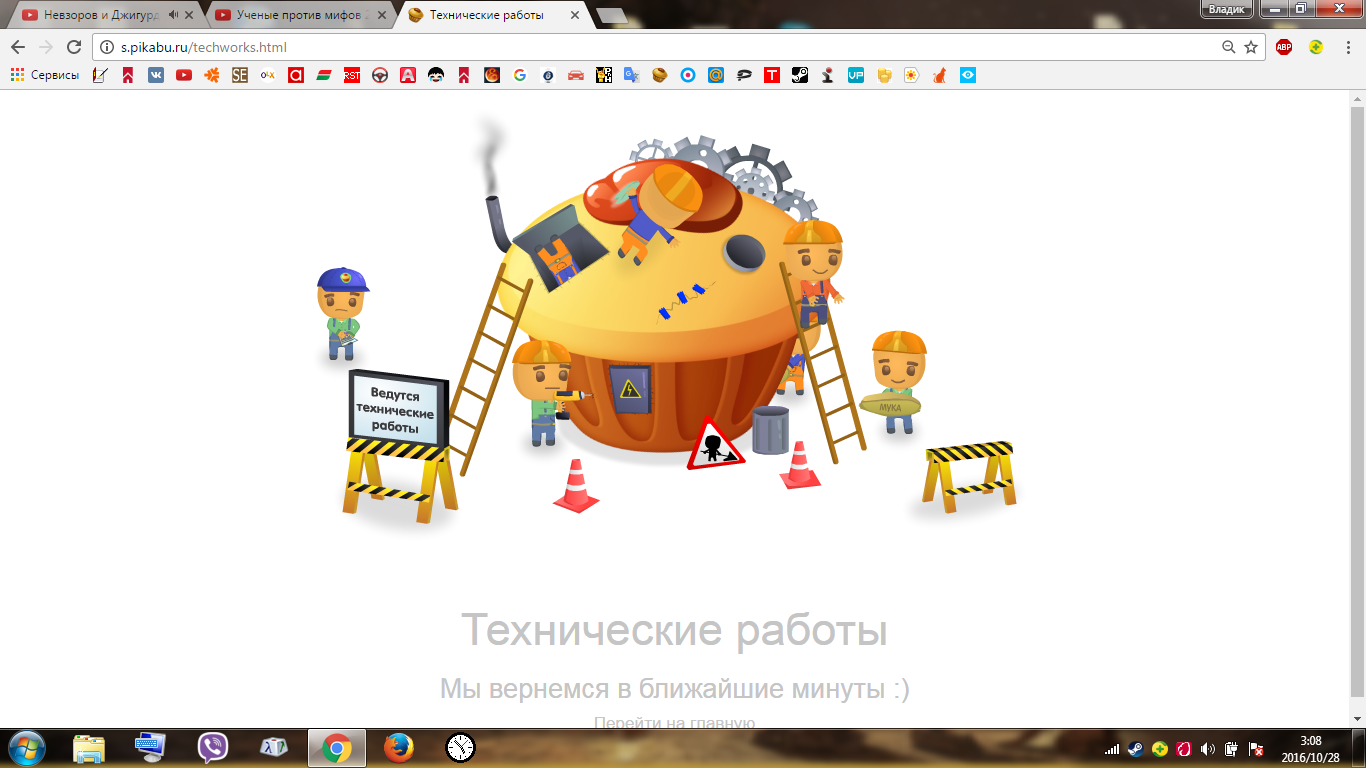Open the Владик profile switcher
Screen dimensions: 1366x768
[x=1226, y=9]
